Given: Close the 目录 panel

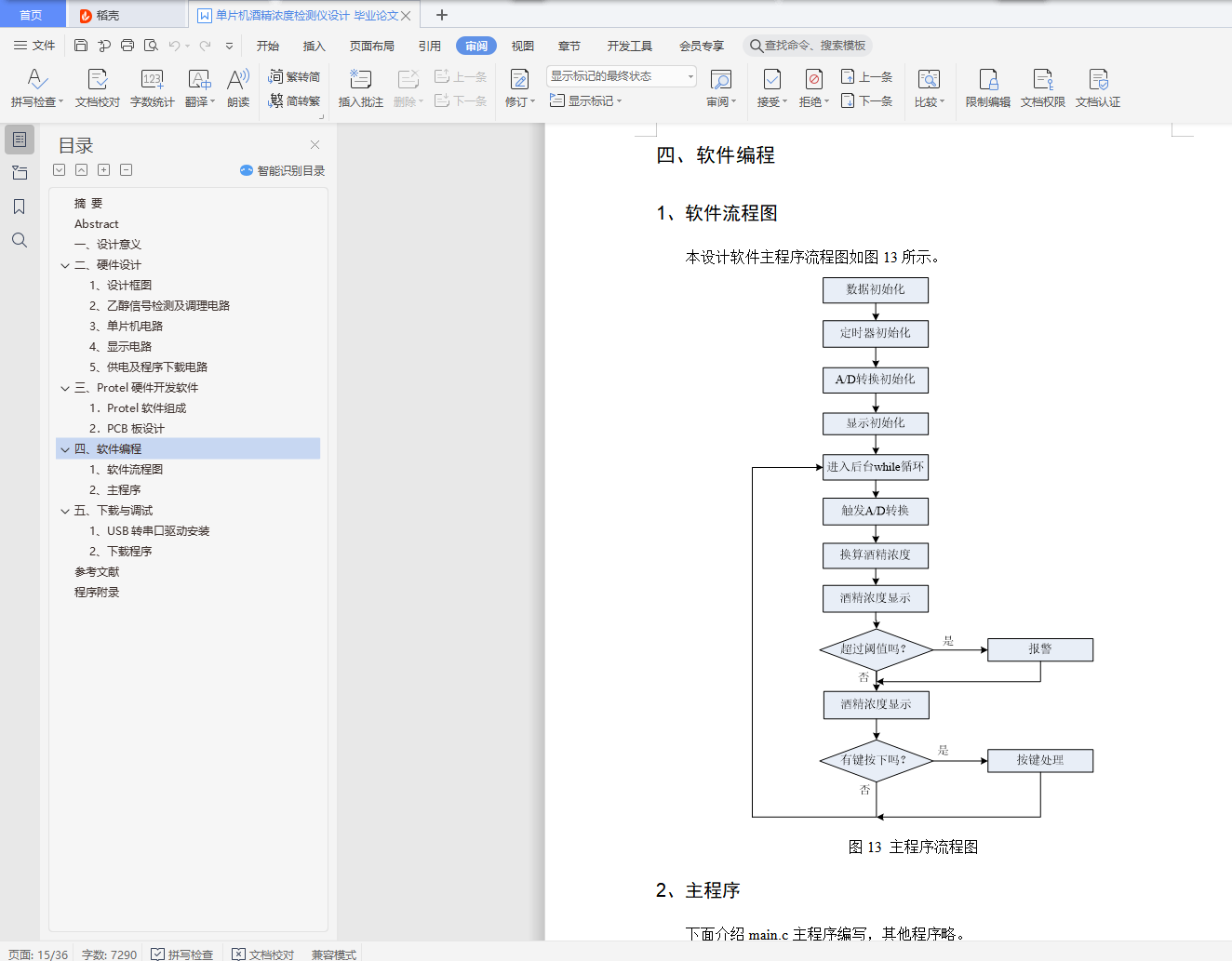Looking at the screenshot, I should pos(315,144).
